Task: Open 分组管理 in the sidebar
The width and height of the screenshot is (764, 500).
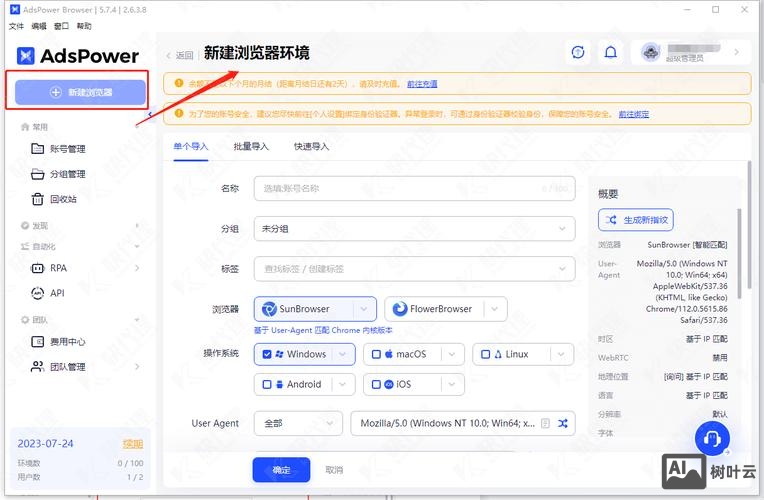Action: pos(68,174)
